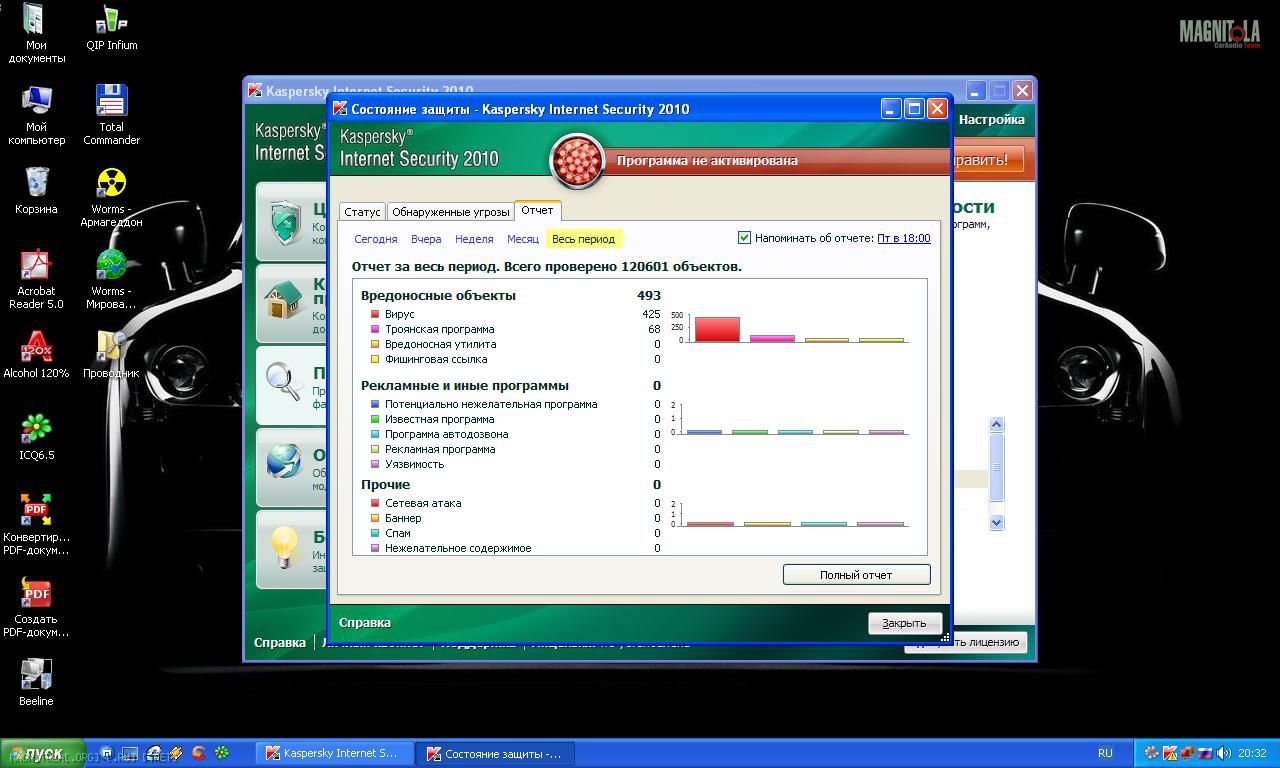This screenshot has height=768, width=1280.
Task: Open the Создать PDF-докум... icon
Action: tap(36, 607)
